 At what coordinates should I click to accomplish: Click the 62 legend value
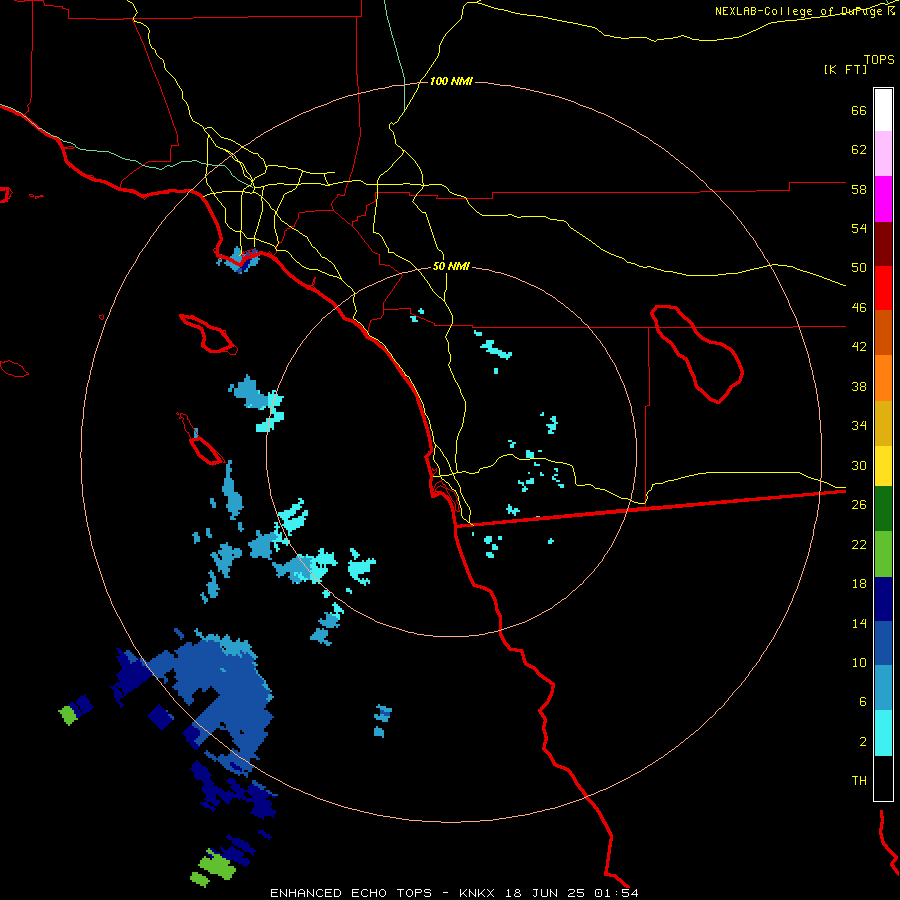(x=859, y=150)
